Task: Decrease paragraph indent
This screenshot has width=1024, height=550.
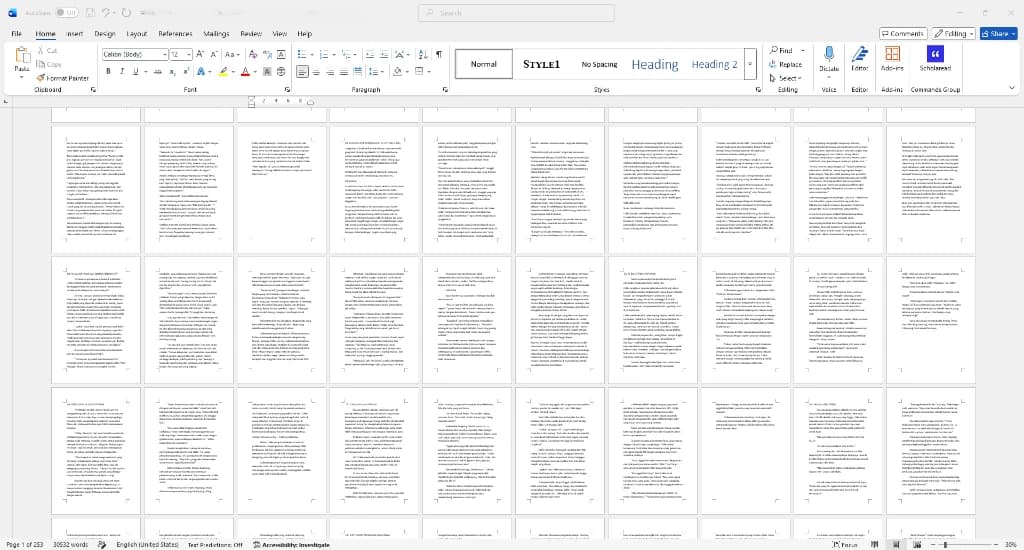Action: [370, 55]
